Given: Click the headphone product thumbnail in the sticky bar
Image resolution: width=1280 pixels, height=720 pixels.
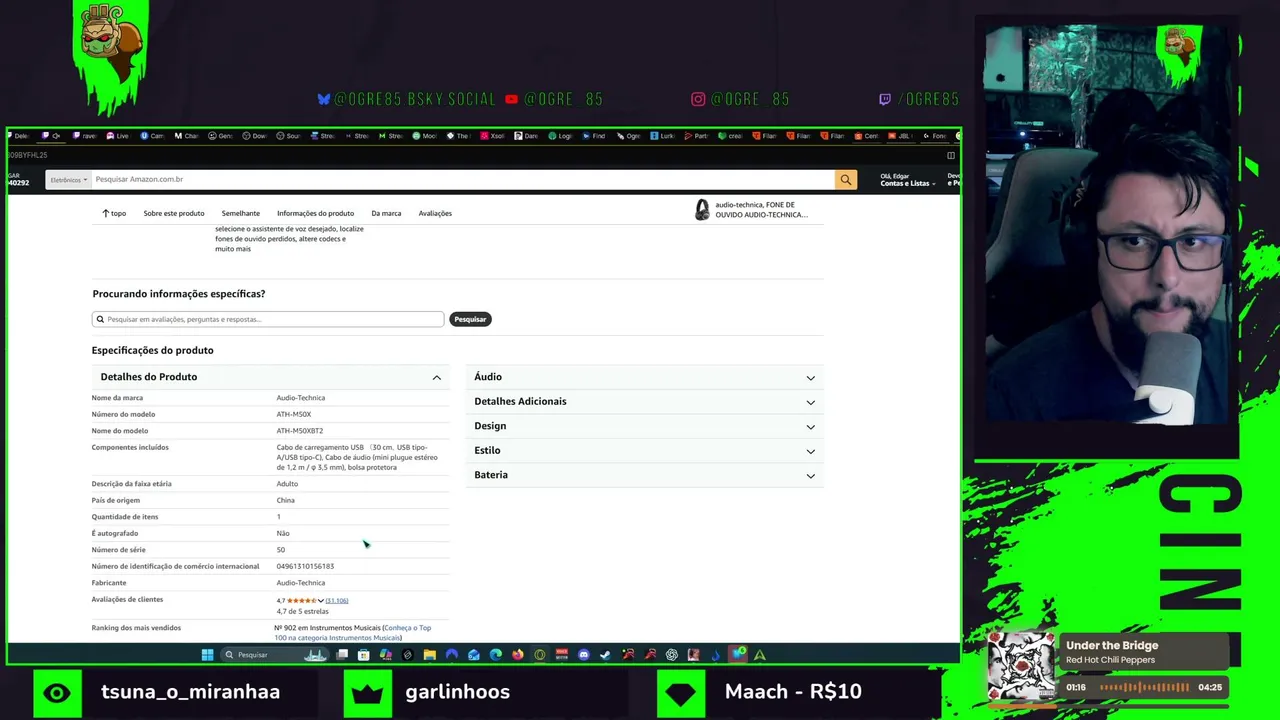Looking at the screenshot, I should 702,210.
